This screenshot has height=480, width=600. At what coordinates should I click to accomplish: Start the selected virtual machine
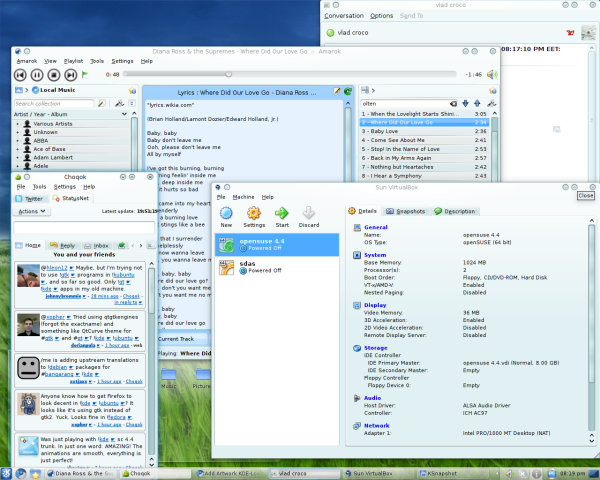(x=282, y=217)
